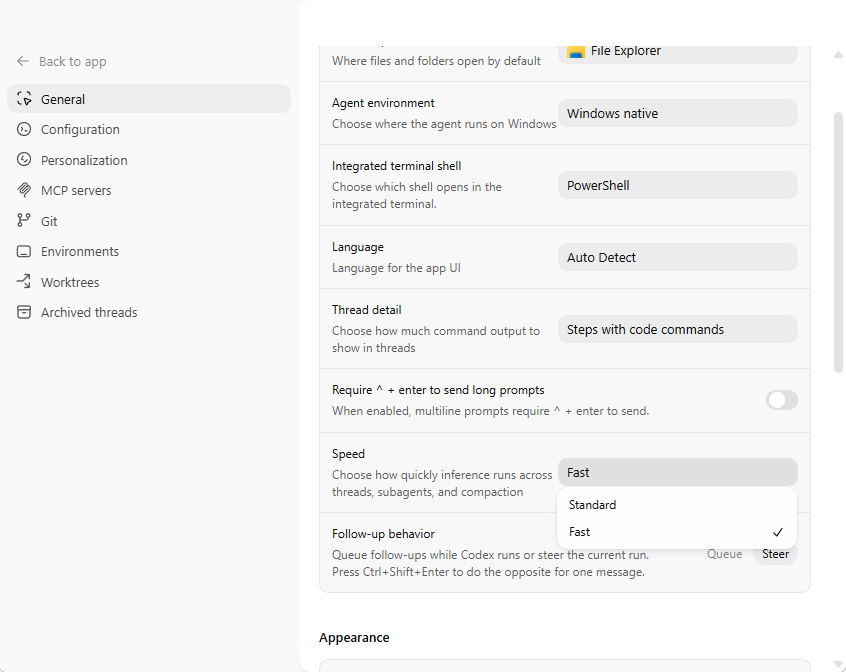Click the Environments sidebar icon
Image resolution: width=846 pixels, height=672 pixels.
[24, 251]
